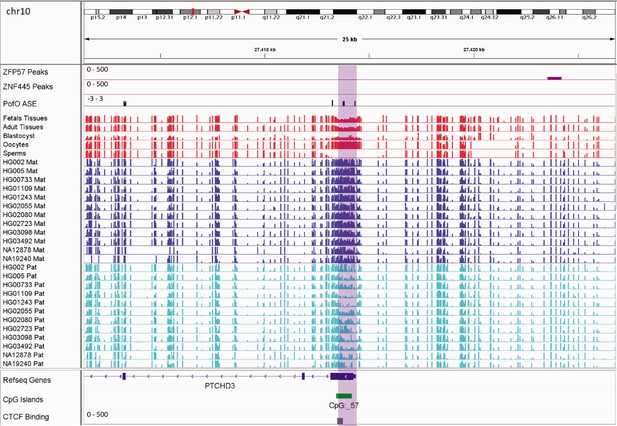Select the Blastocyst track label
Screen dimensions: 617x426
(x=19, y=136)
